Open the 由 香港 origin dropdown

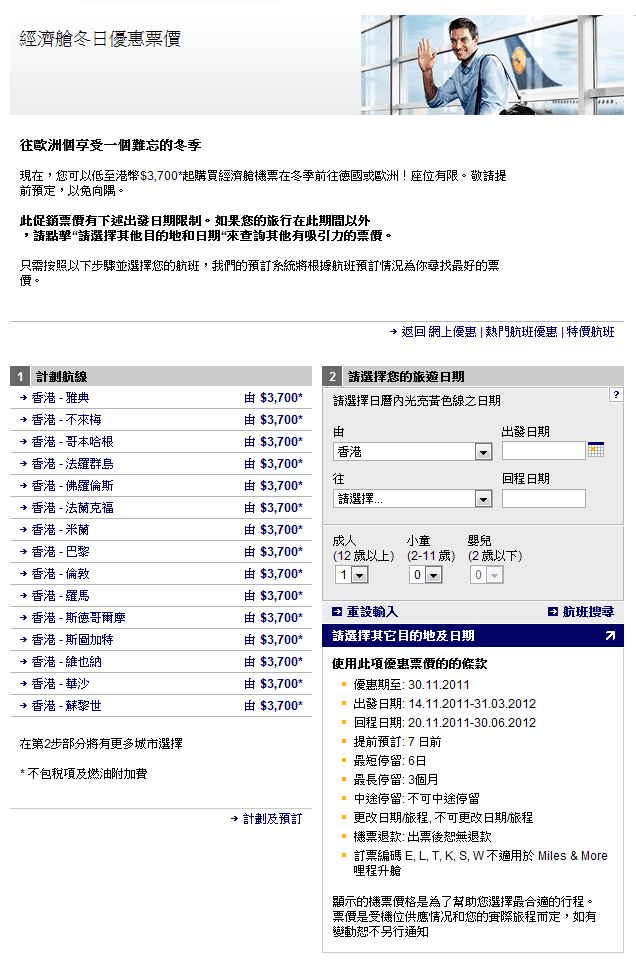(483, 452)
